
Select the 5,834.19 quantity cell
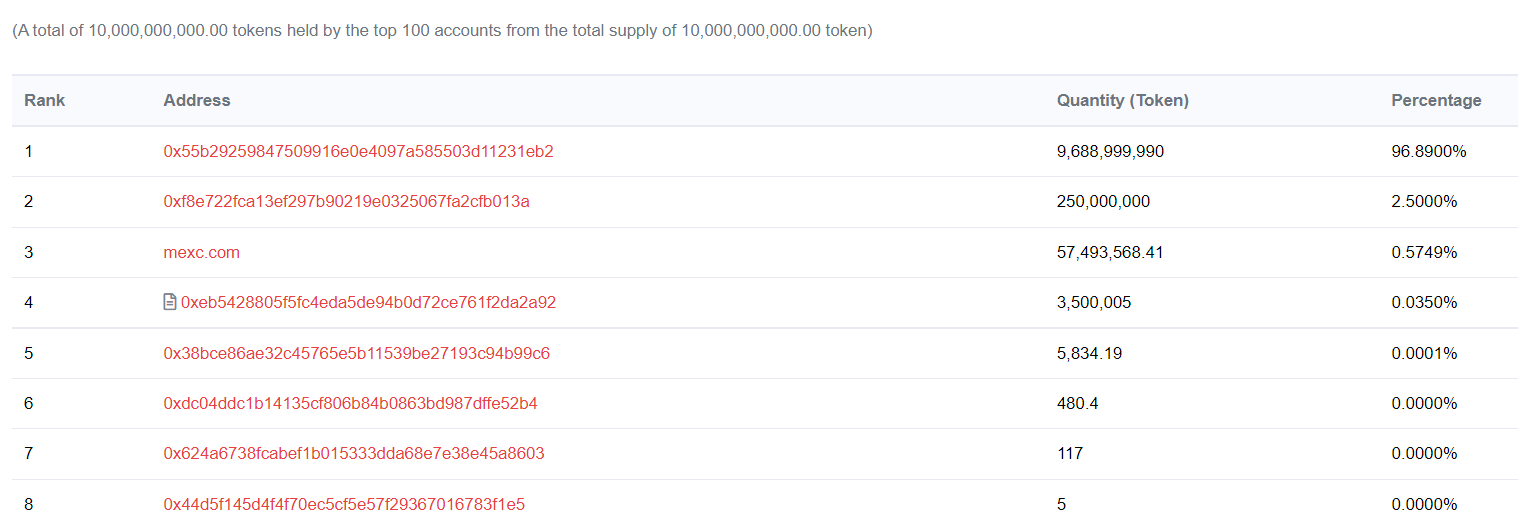pyautogui.click(x=1089, y=353)
